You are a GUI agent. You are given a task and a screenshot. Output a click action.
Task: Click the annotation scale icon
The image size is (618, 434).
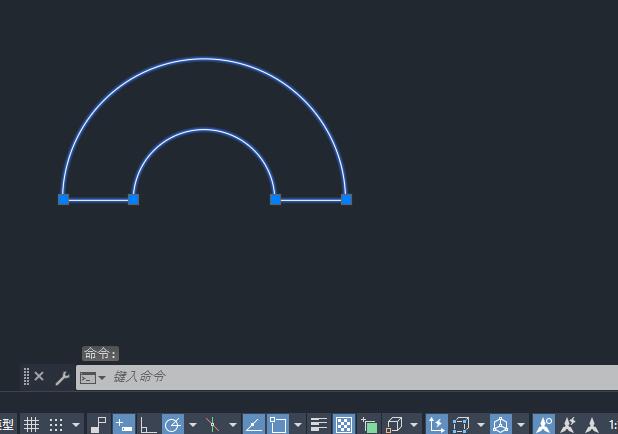click(592, 425)
